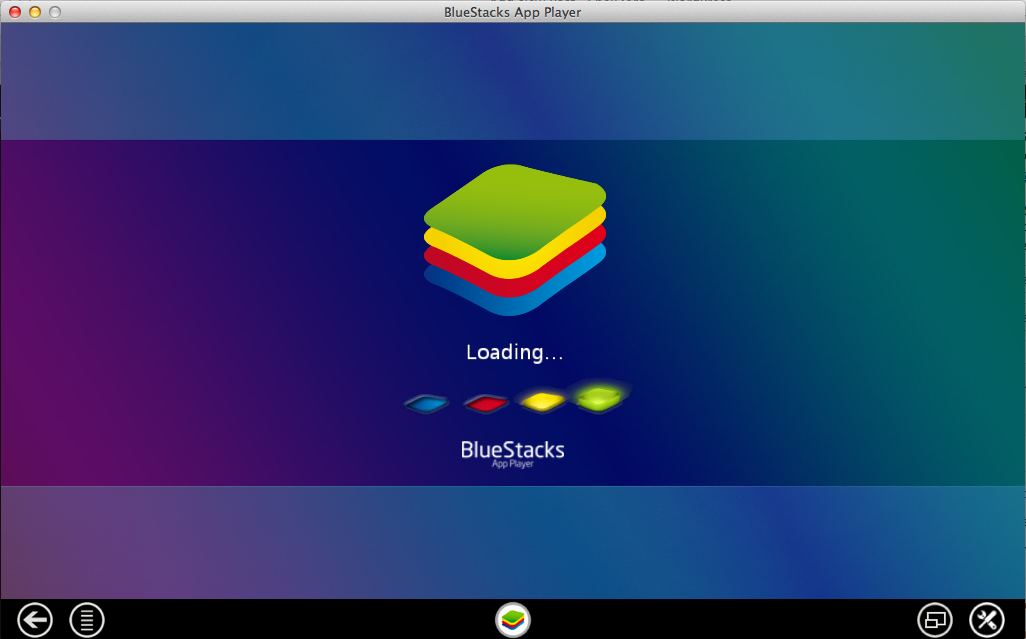This screenshot has width=1026, height=639.
Task: Click the menu icon beside the back arrow
Action: tap(86, 620)
